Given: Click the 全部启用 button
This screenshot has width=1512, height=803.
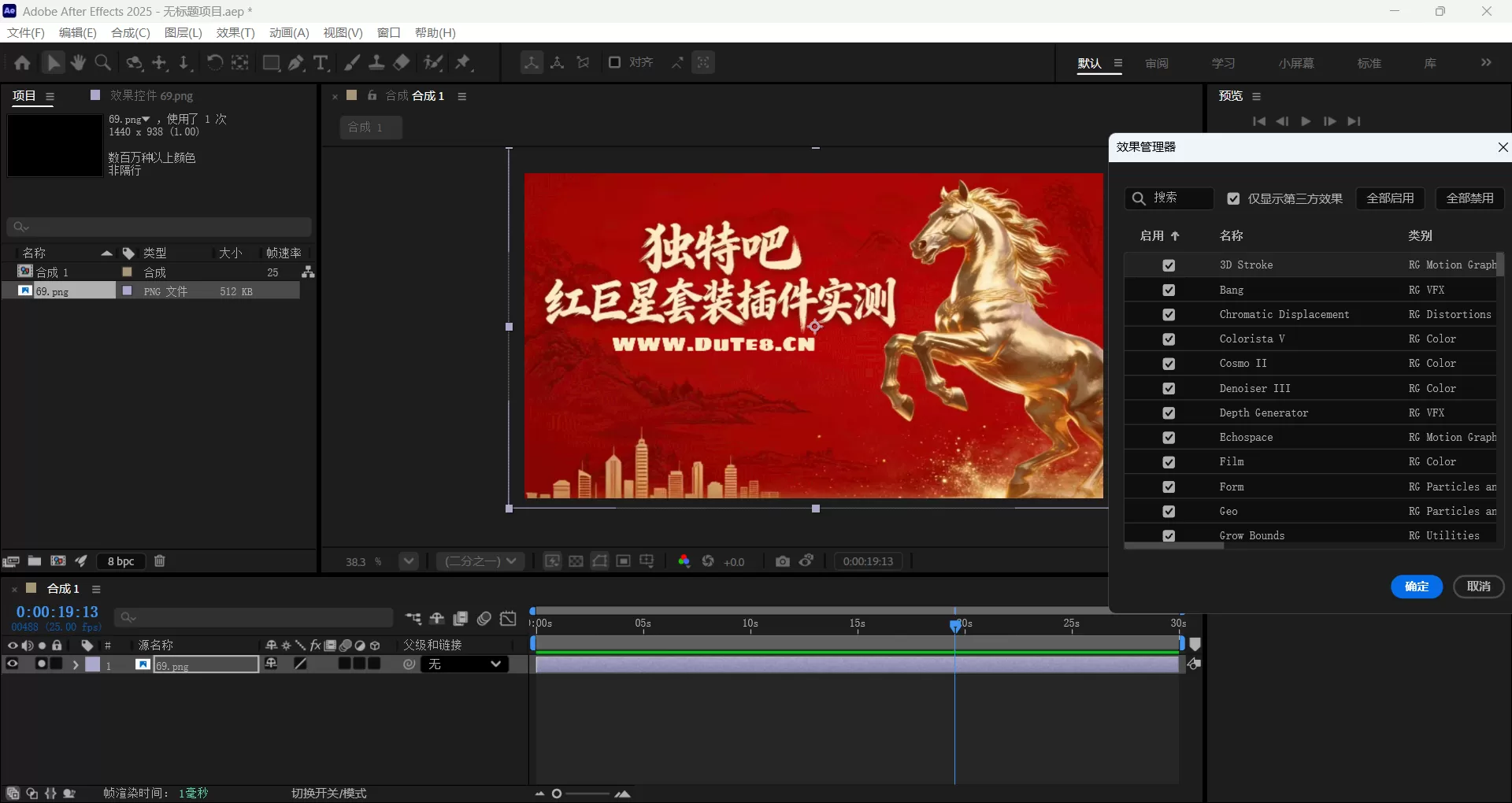Looking at the screenshot, I should (x=1391, y=198).
